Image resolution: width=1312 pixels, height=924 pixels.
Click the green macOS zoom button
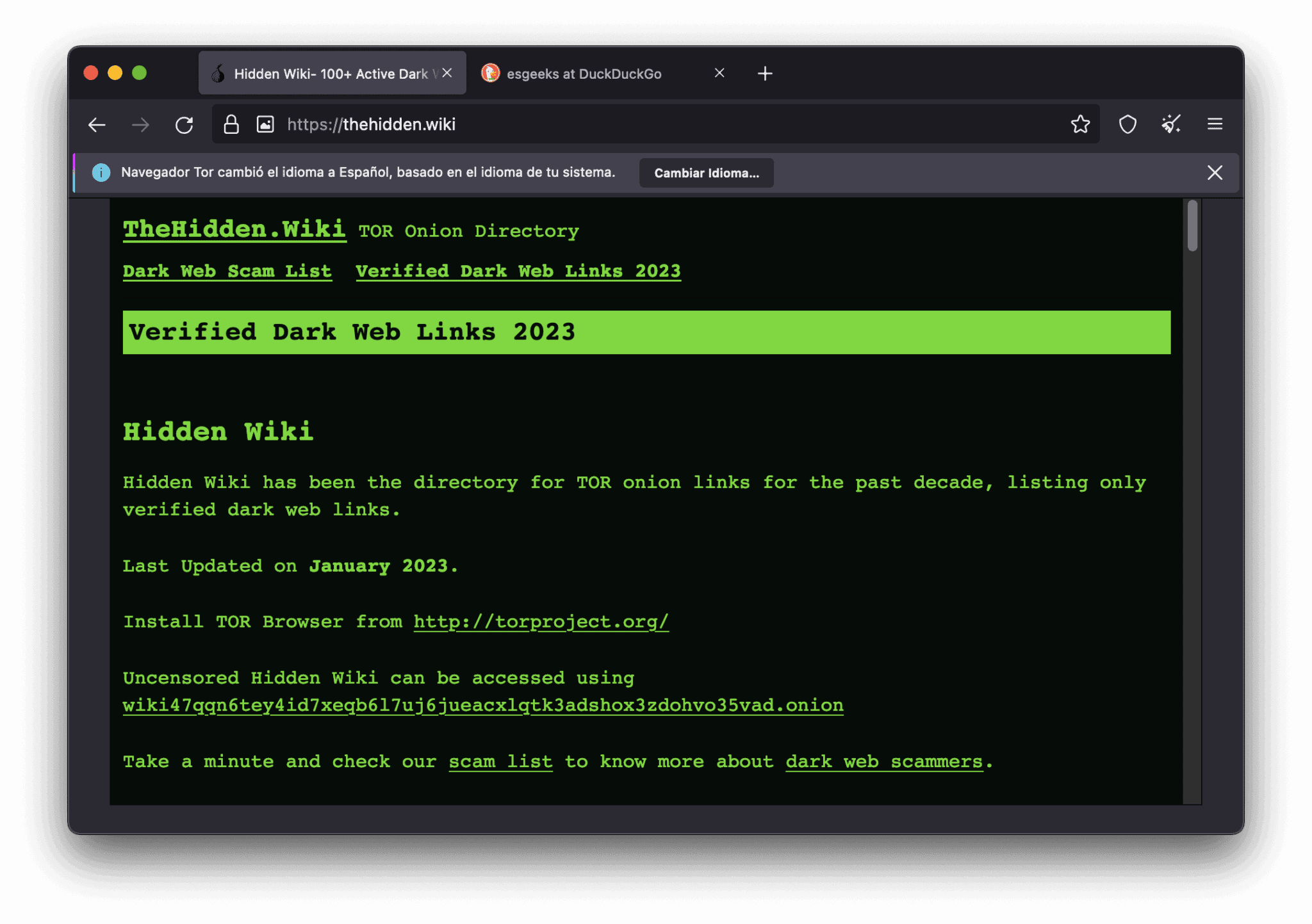(x=139, y=73)
